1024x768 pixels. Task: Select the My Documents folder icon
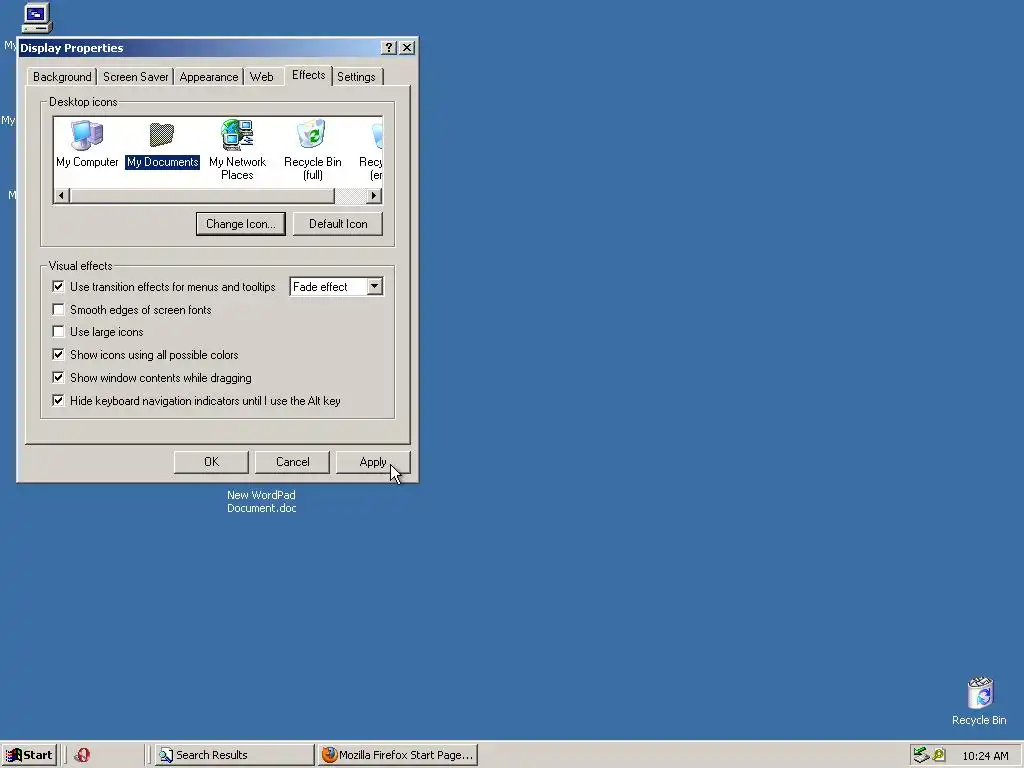coord(162,144)
